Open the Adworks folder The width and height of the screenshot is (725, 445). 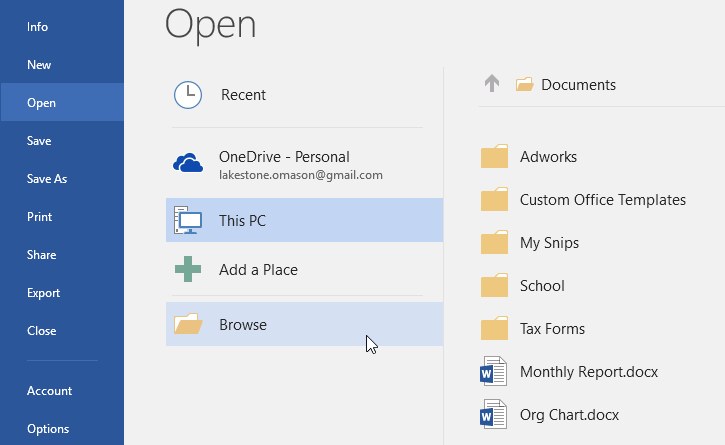[548, 157]
